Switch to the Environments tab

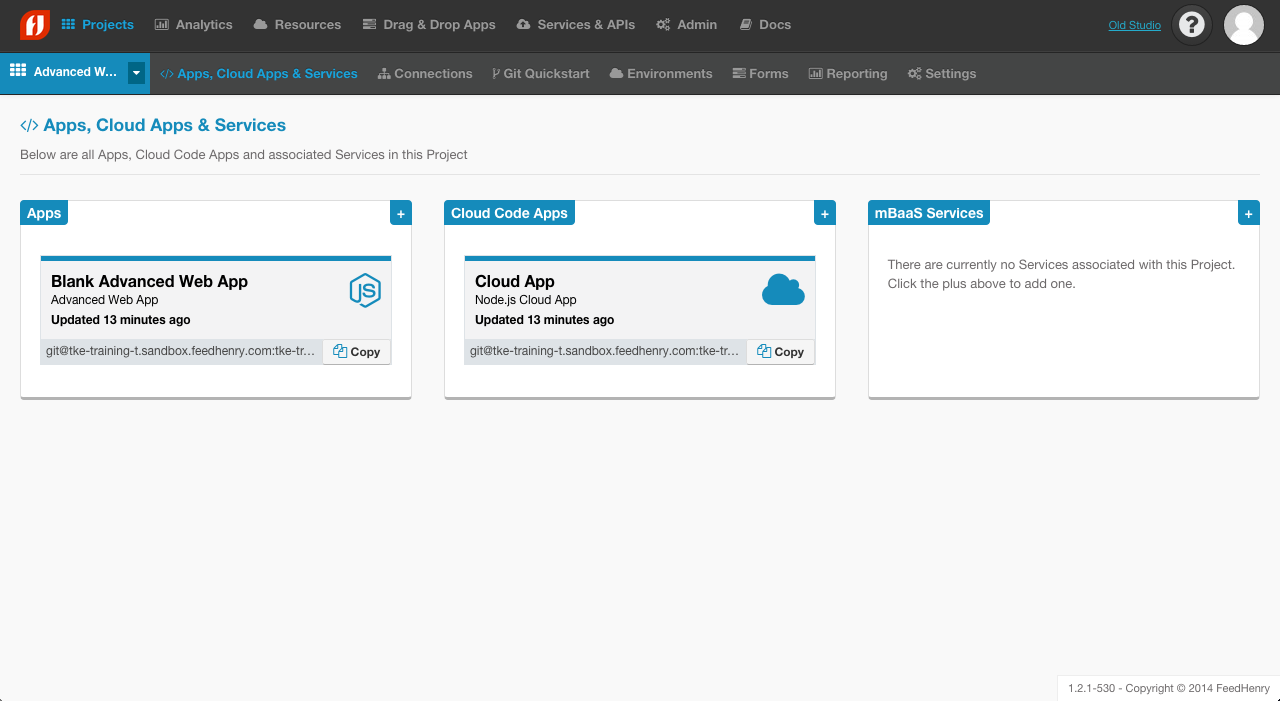(661, 73)
